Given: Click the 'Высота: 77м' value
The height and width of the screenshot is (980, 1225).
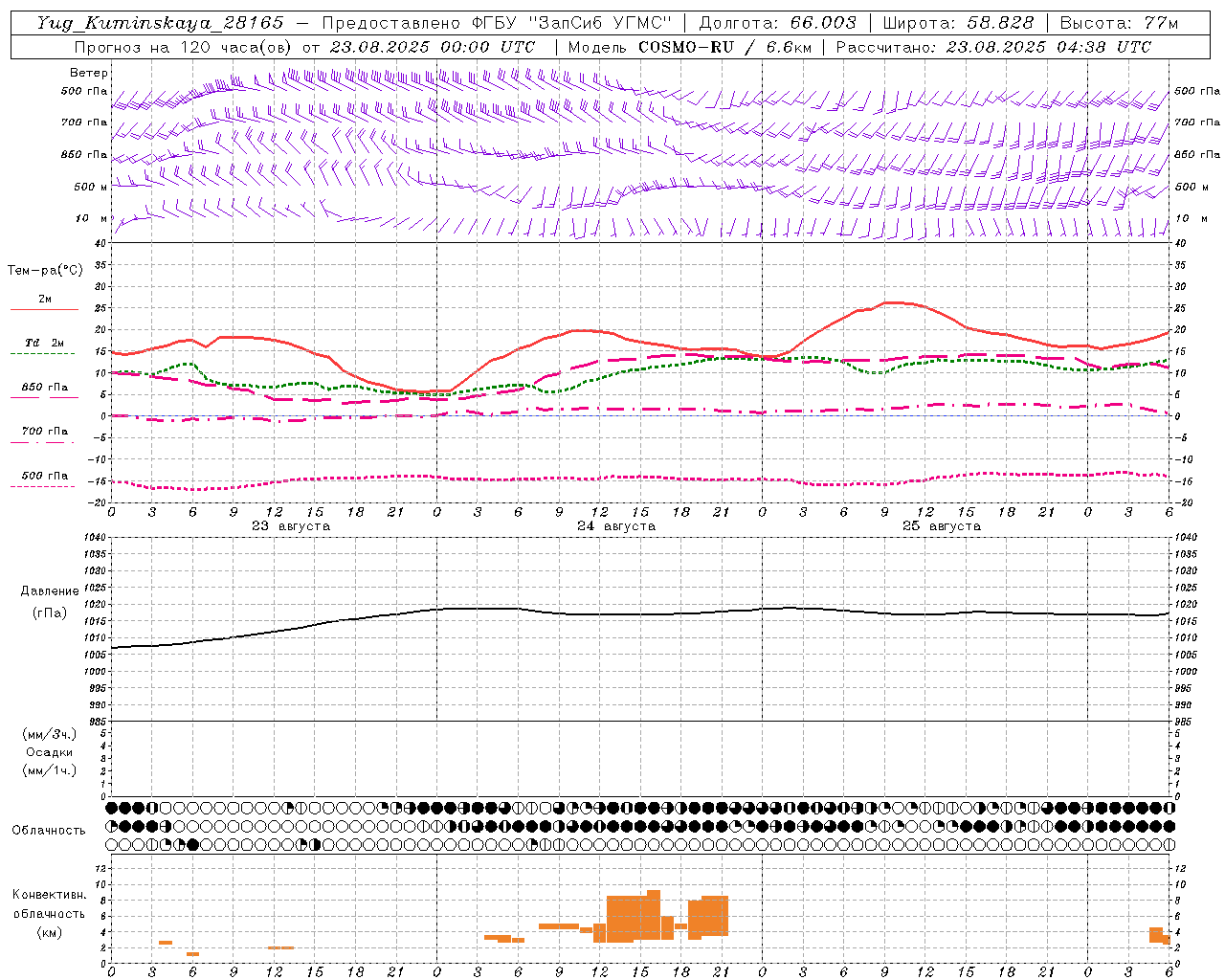Looking at the screenshot, I should [x=1119, y=23].
